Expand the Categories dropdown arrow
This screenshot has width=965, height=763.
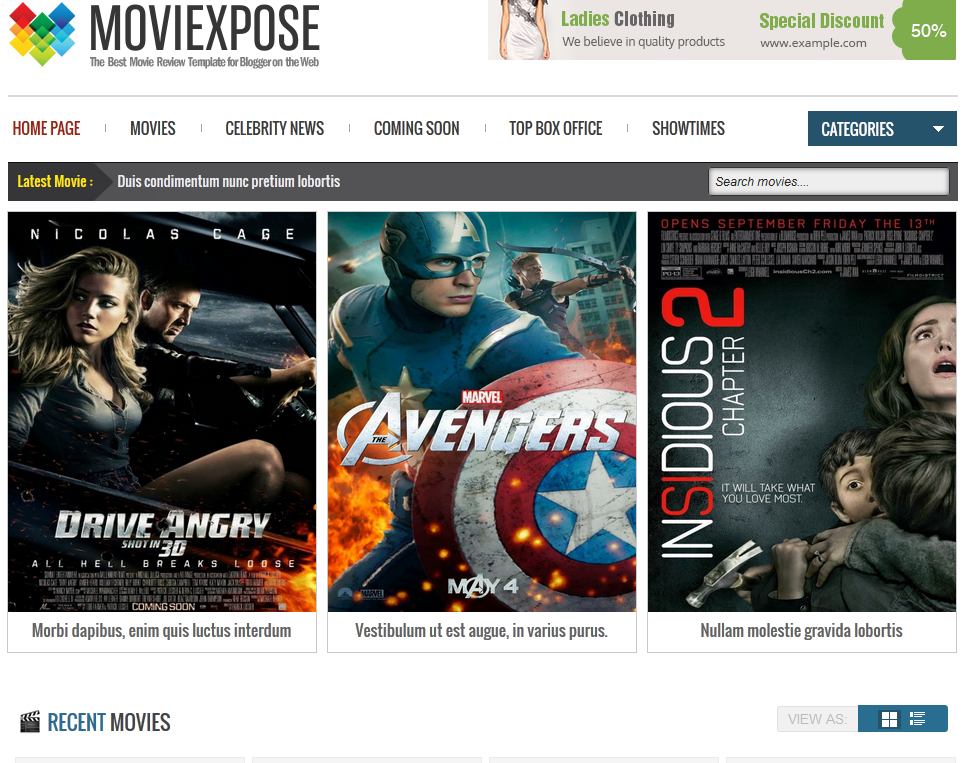pos(938,129)
